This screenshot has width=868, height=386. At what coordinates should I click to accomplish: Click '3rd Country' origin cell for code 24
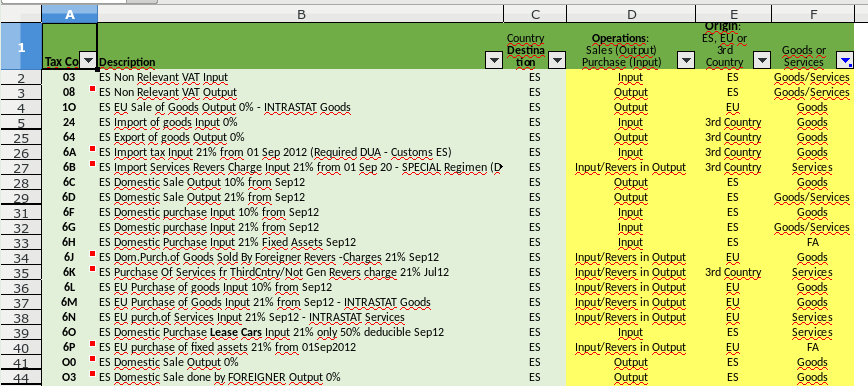(x=733, y=122)
